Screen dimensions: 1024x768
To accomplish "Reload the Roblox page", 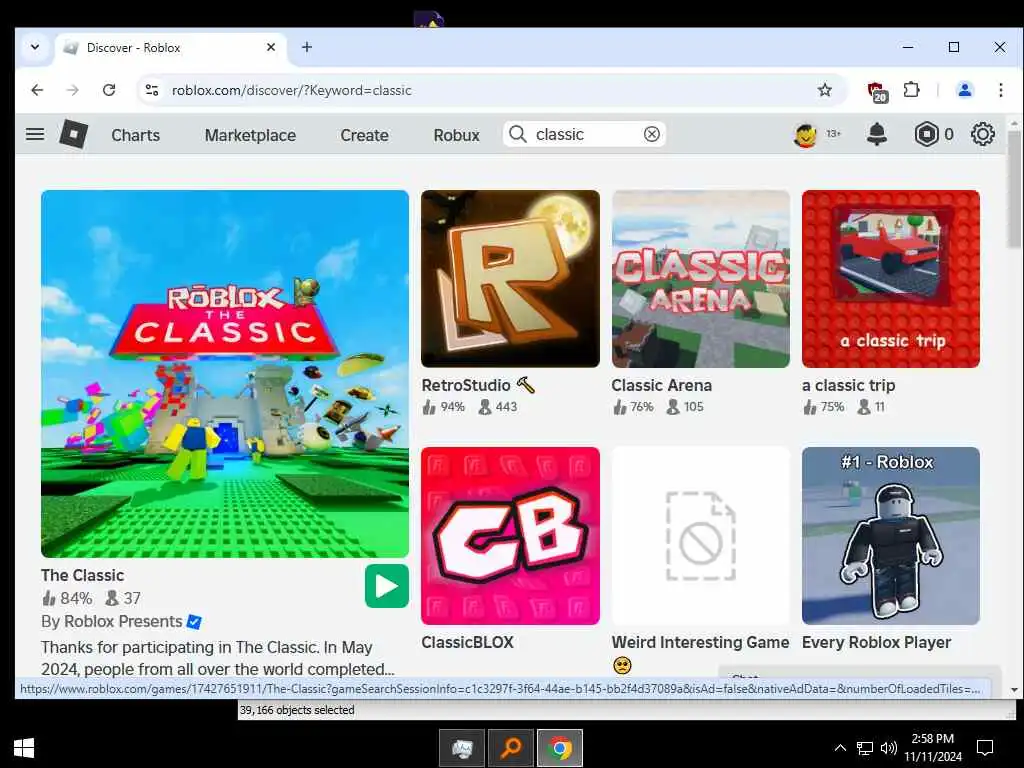I will click(109, 90).
